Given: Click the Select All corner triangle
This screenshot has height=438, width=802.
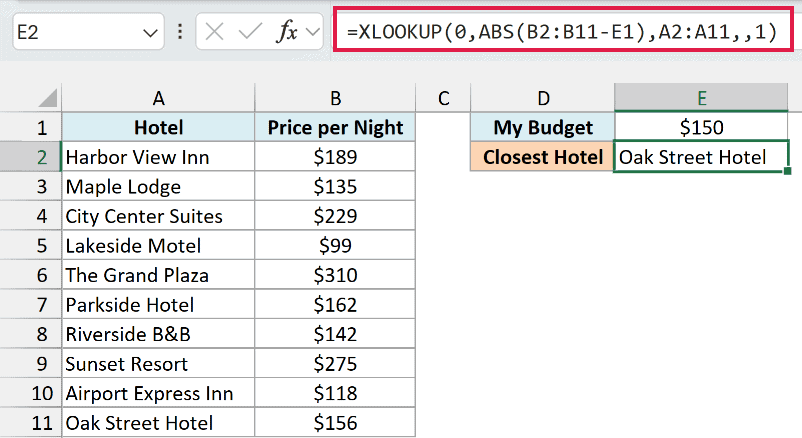Looking at the screenshot, I should pyautogui.click(x=48, y=98).
